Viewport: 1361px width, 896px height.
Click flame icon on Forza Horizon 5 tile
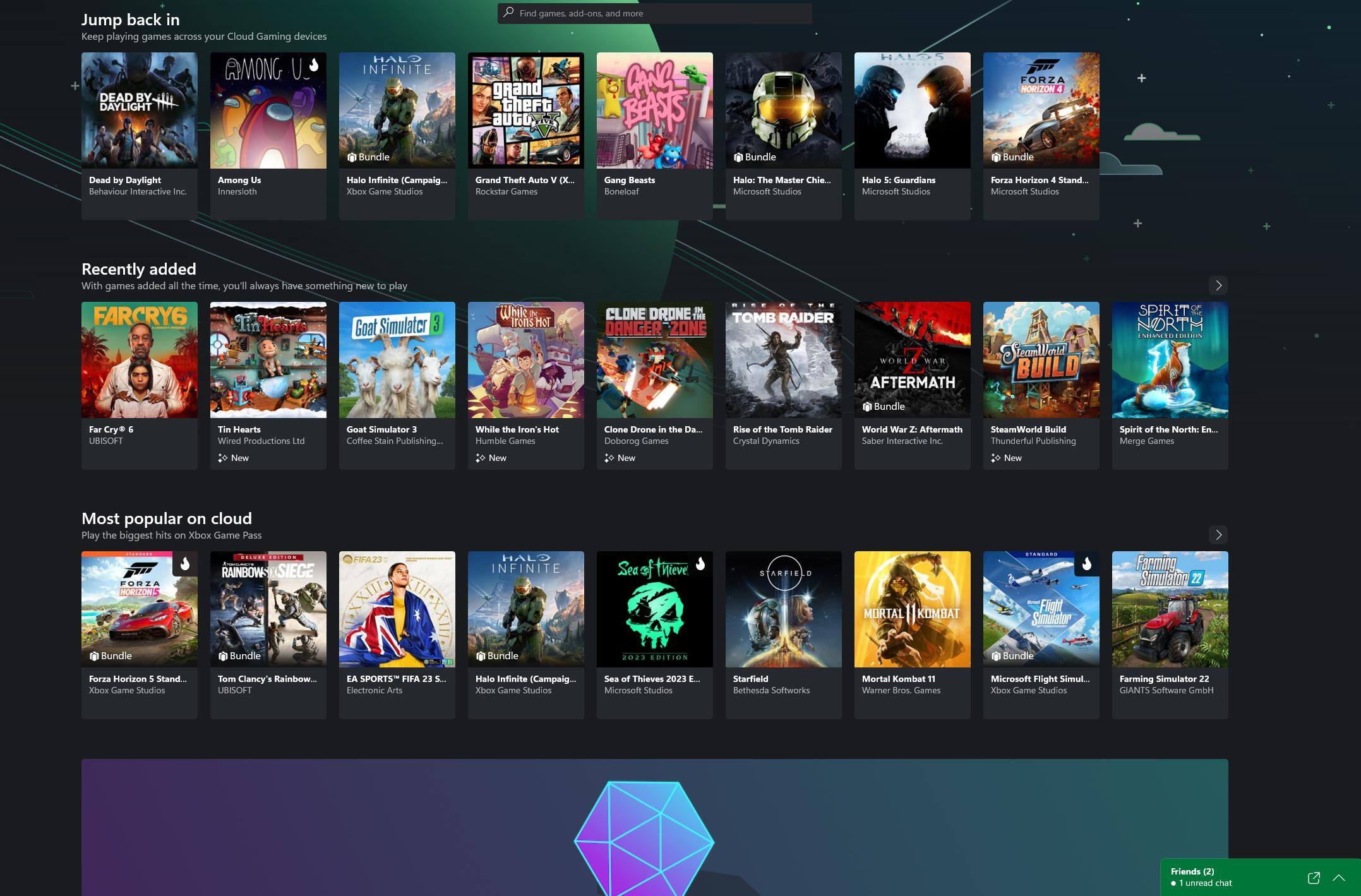click(x=185, y=563)
